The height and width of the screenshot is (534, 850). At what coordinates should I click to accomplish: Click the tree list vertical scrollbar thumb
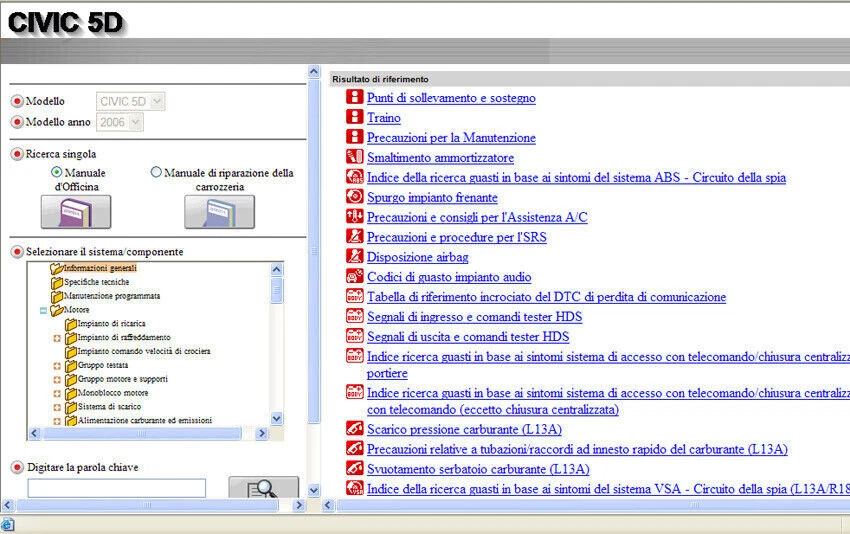[276, 291]
